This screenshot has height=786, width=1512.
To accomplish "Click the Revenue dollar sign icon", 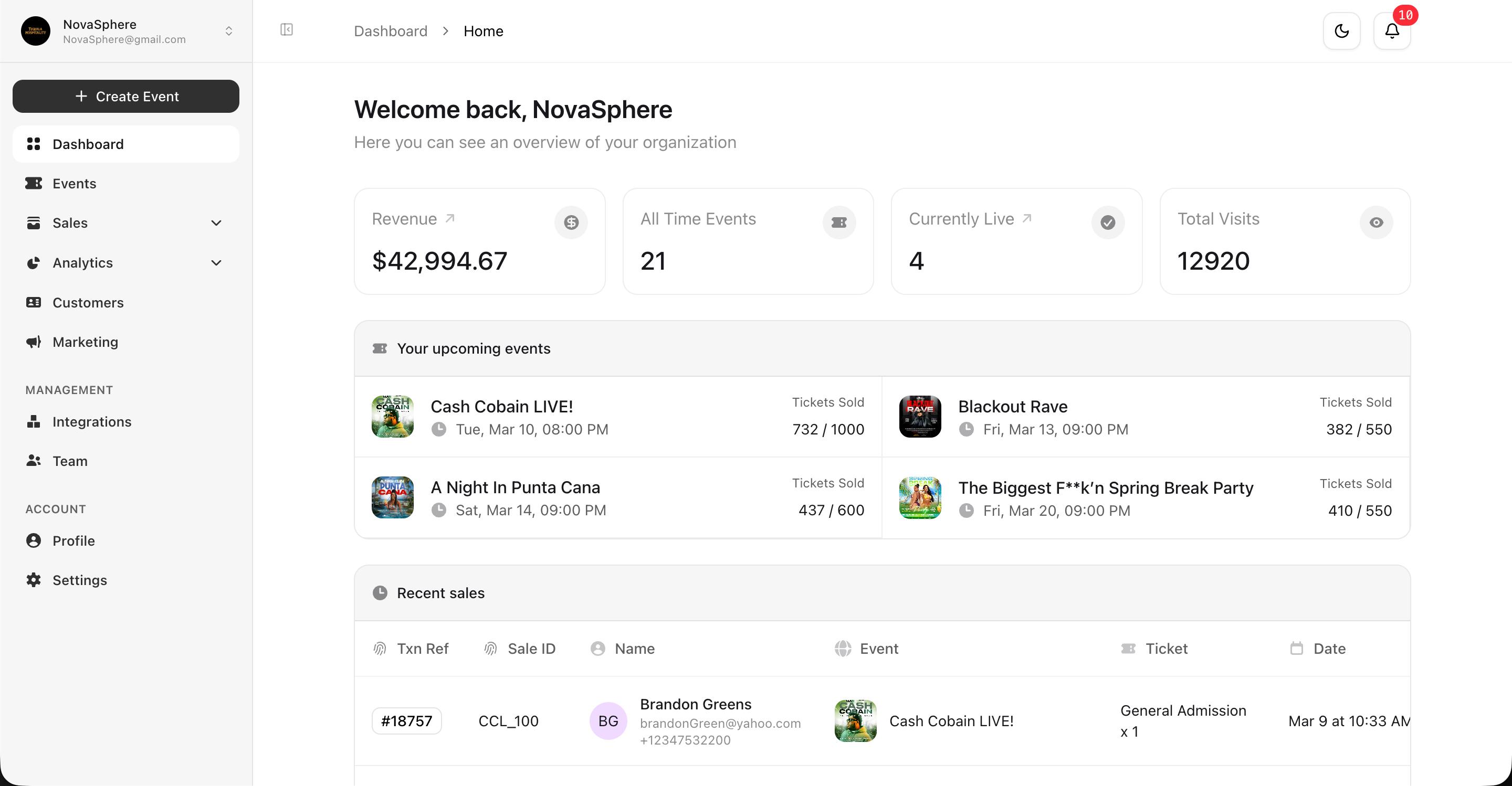I will [571, 222].
